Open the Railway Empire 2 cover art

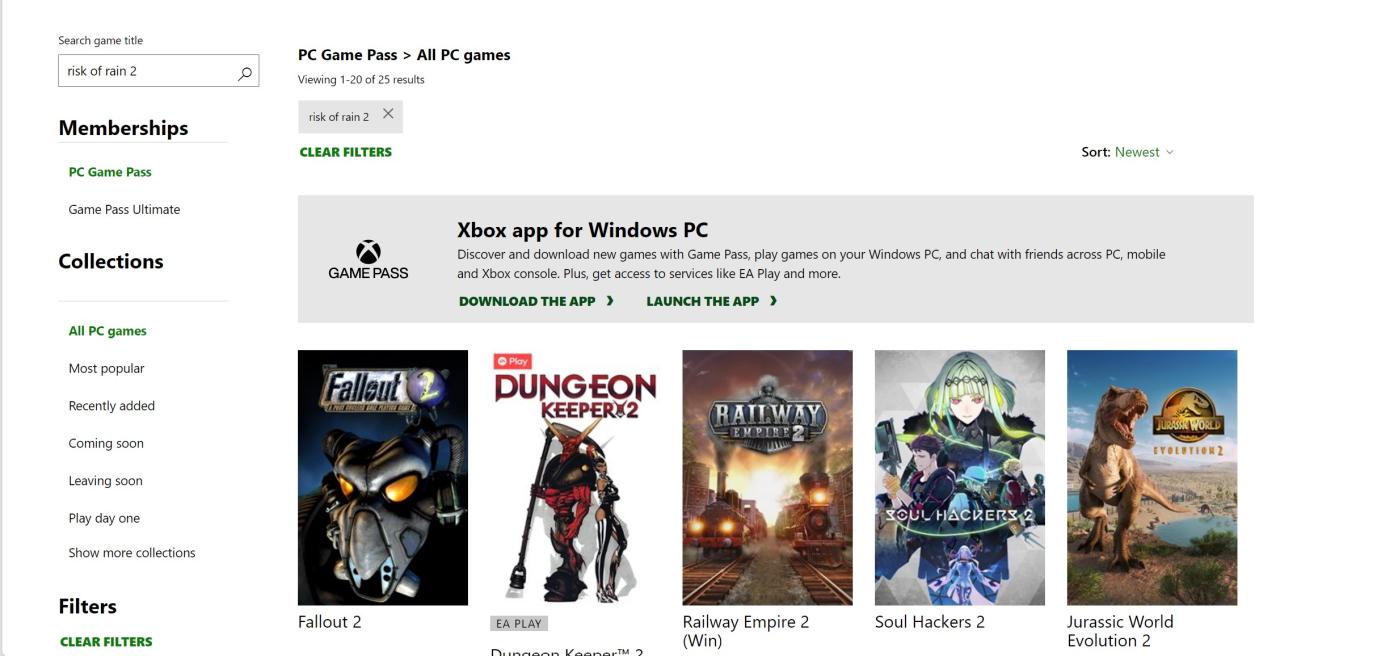click(x=767, y=477)
